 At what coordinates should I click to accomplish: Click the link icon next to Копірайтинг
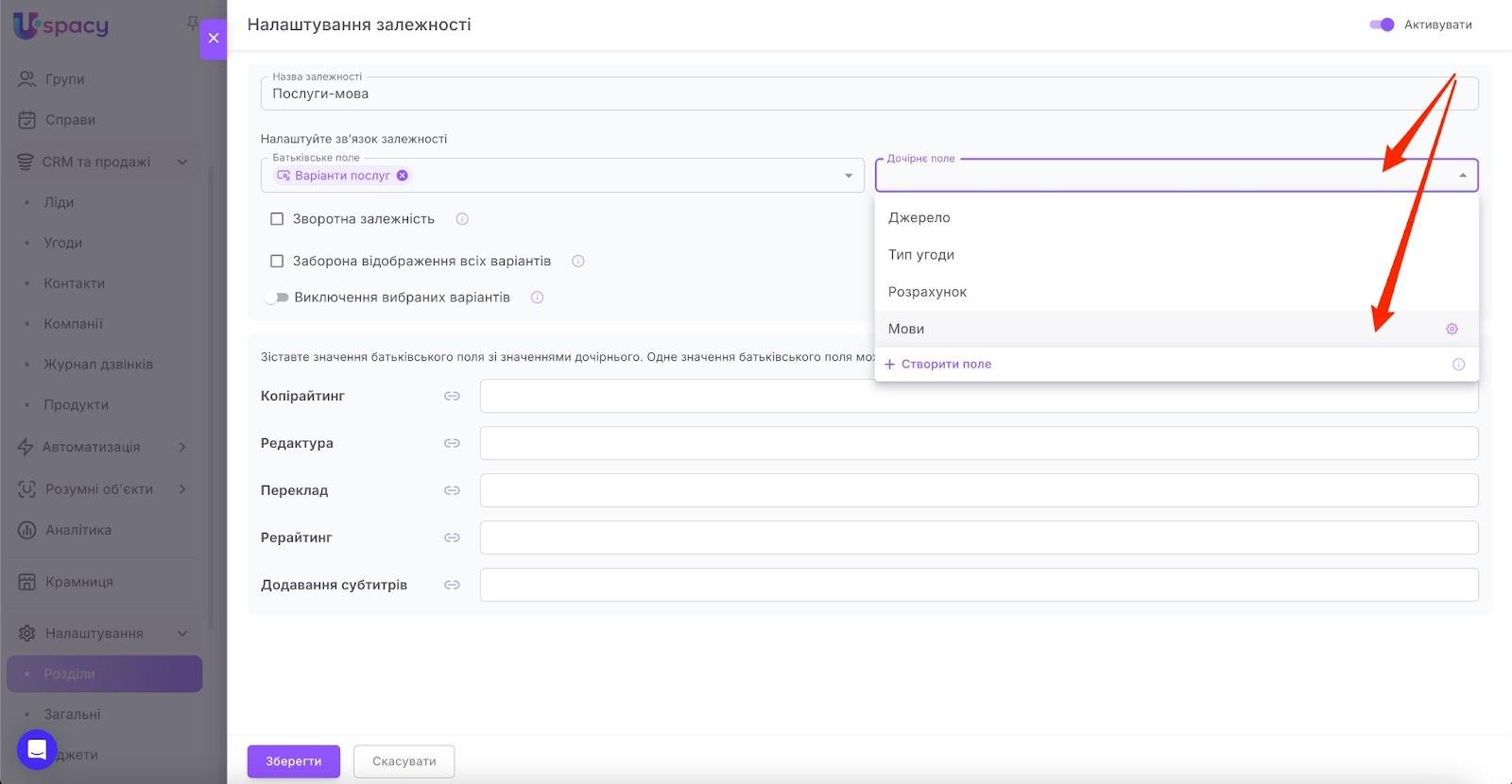[452, 396]
